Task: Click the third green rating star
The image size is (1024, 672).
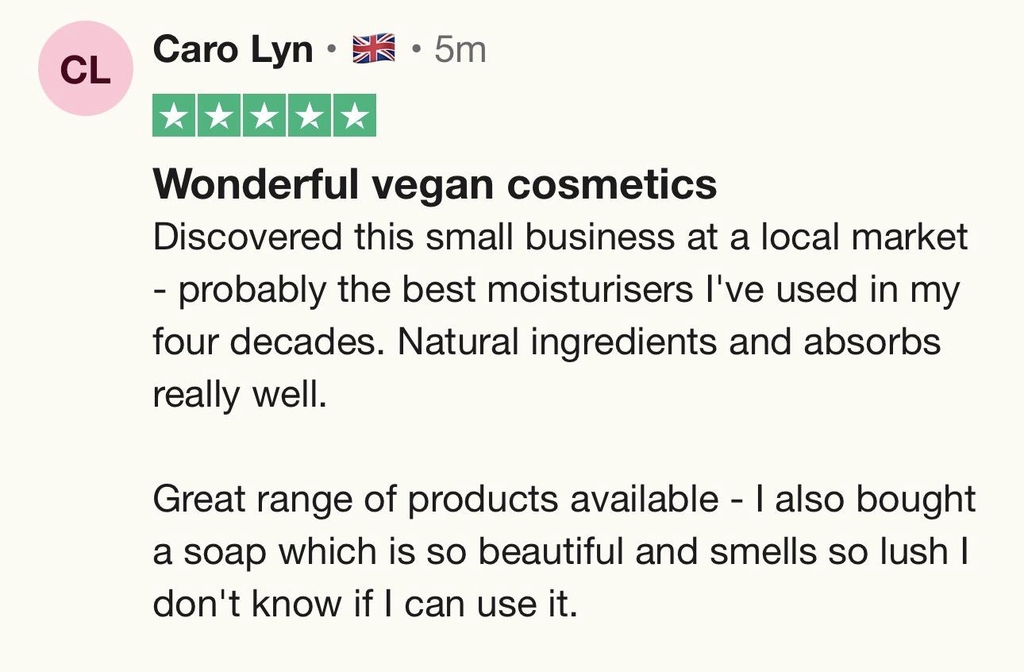Action: (x=264, y=116)
